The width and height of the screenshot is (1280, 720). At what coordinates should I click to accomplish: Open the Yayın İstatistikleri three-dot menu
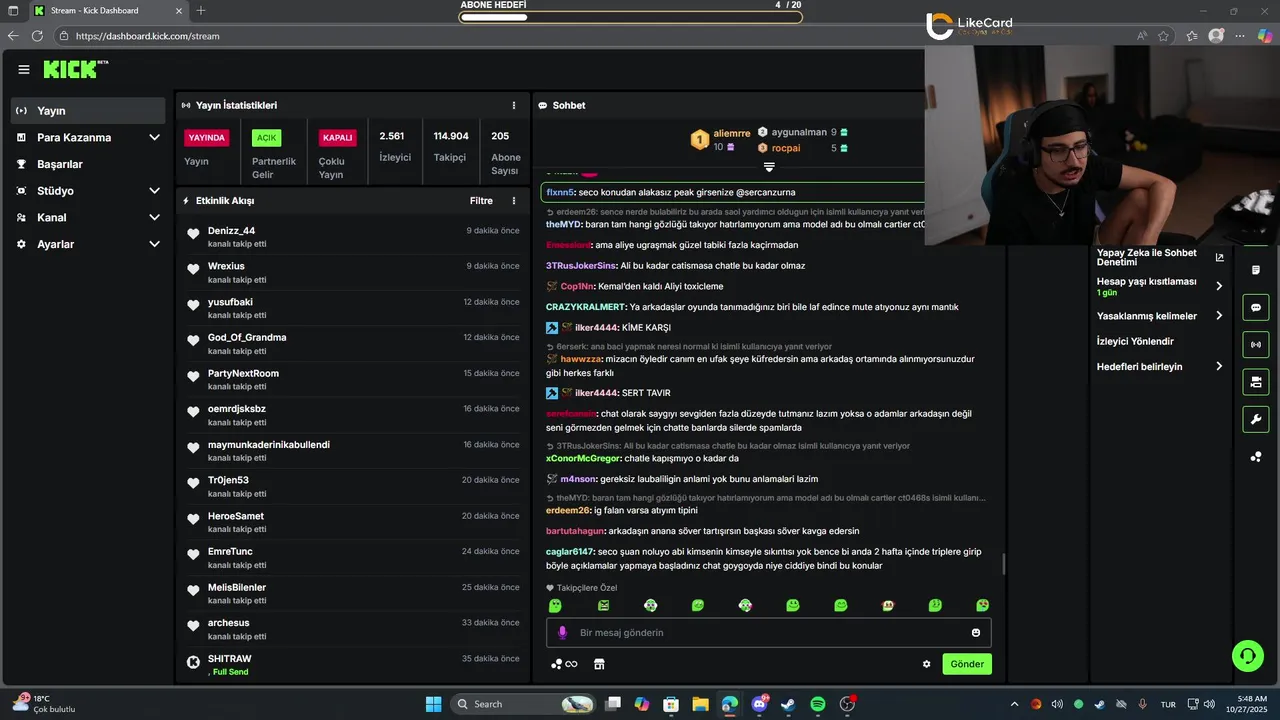pyautogui.click(x=514, y=105)
